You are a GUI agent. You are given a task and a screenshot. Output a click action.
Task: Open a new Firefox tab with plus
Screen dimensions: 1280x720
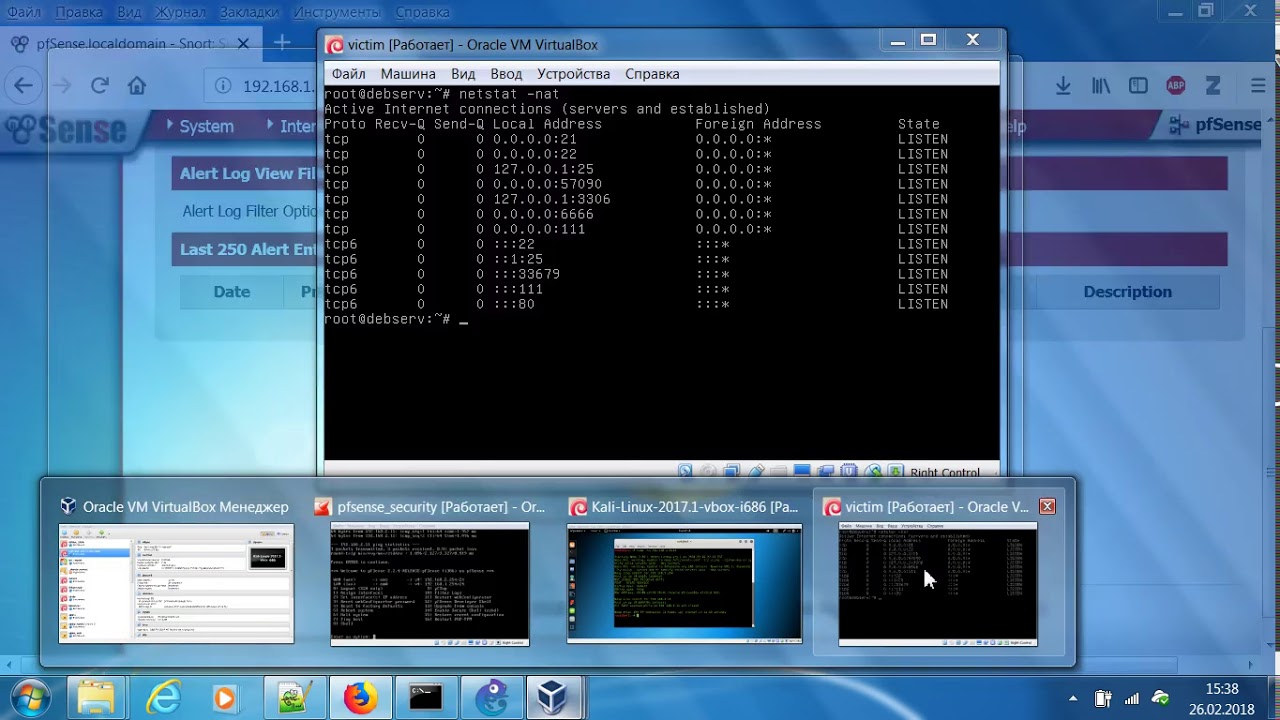click(282, 43)
